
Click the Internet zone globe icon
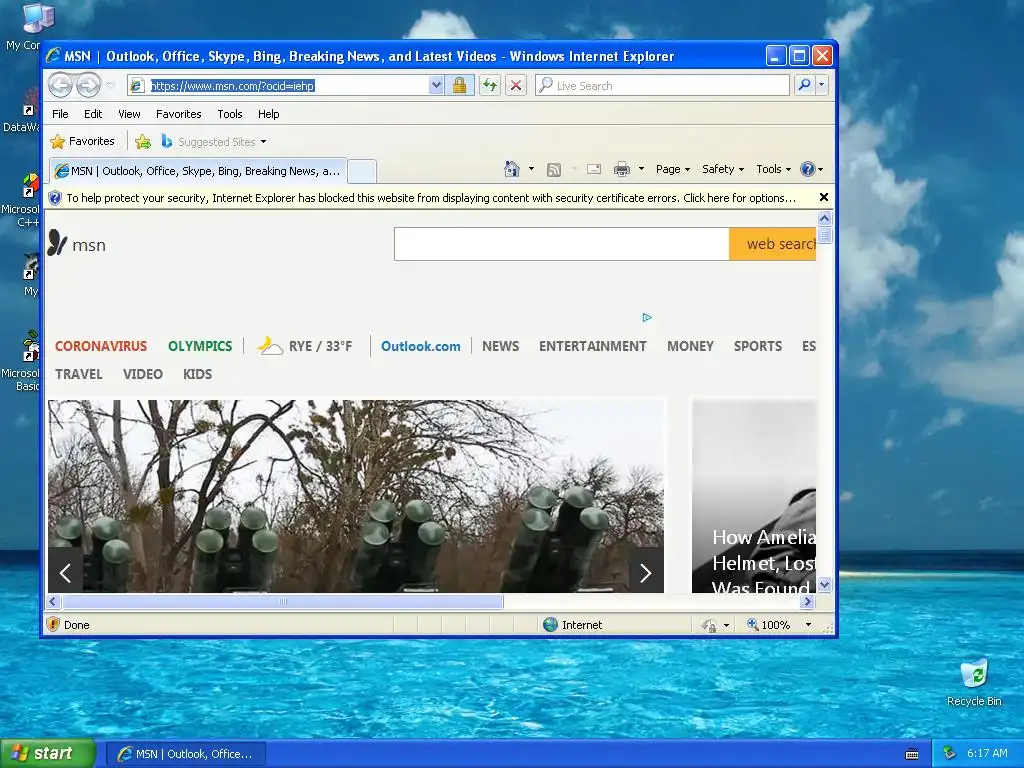tap(551, 624)
